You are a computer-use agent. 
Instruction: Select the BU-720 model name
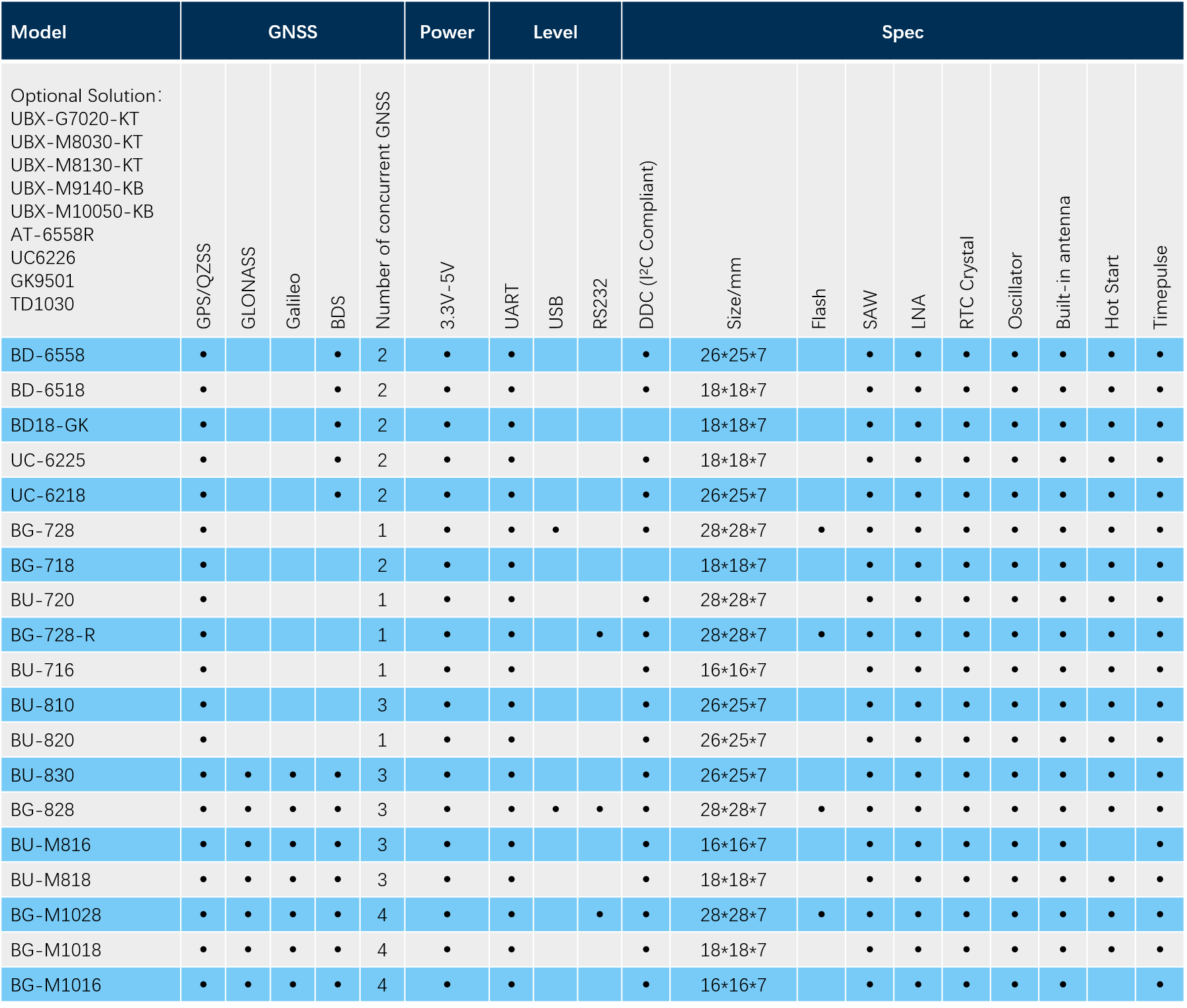pyautogui.click(x=42, y=600)
